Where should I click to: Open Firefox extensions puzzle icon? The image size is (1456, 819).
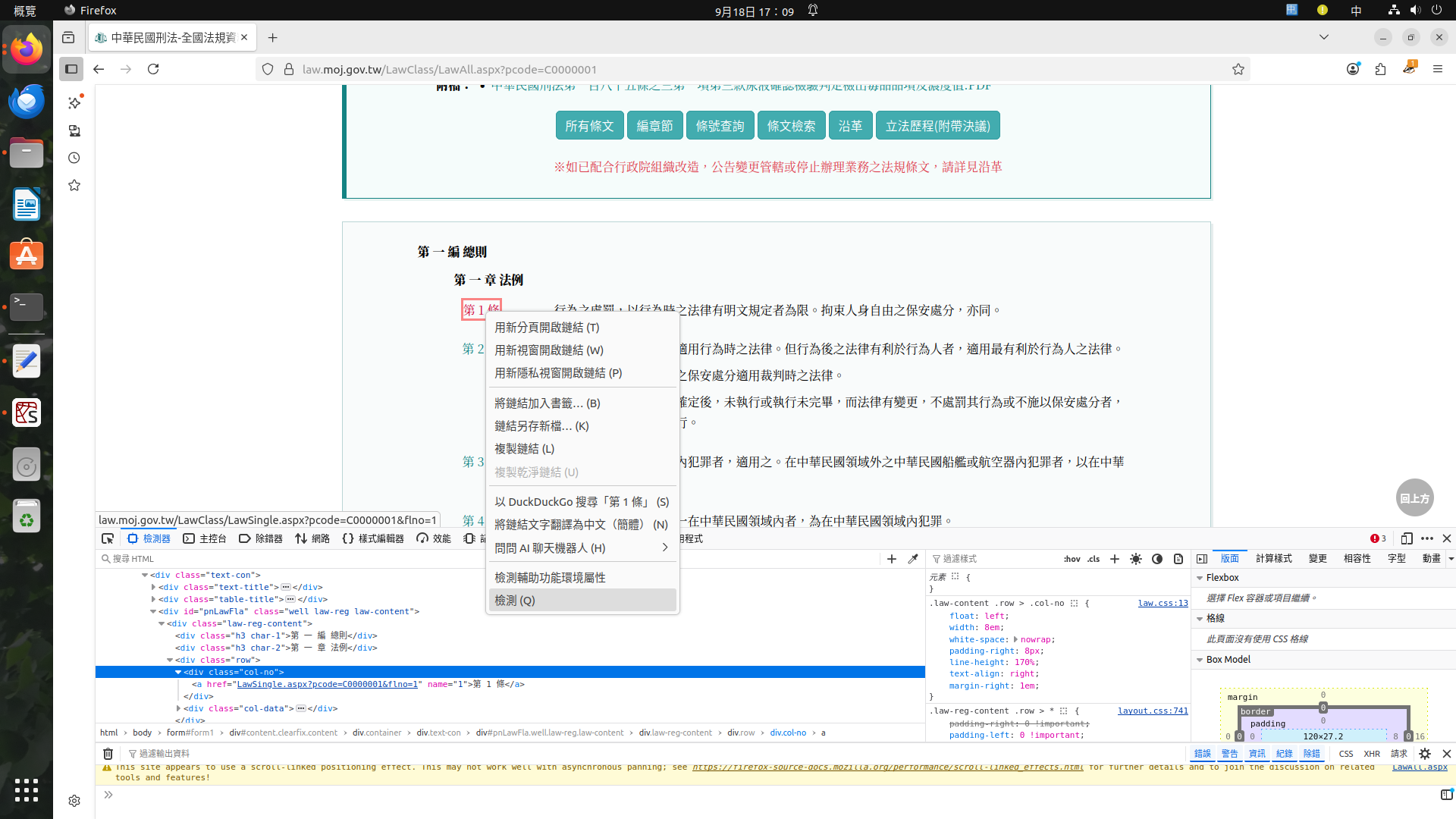[1380, 69]
